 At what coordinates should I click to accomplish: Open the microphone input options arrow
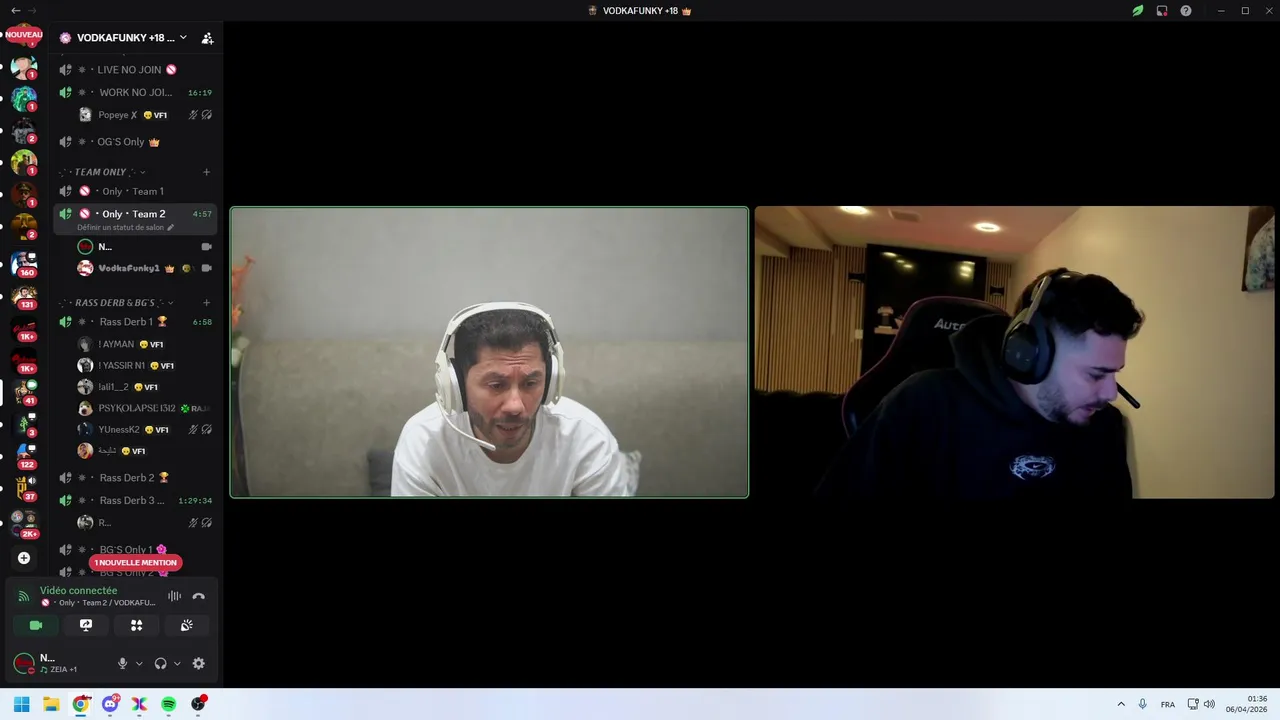pos(139,663)
